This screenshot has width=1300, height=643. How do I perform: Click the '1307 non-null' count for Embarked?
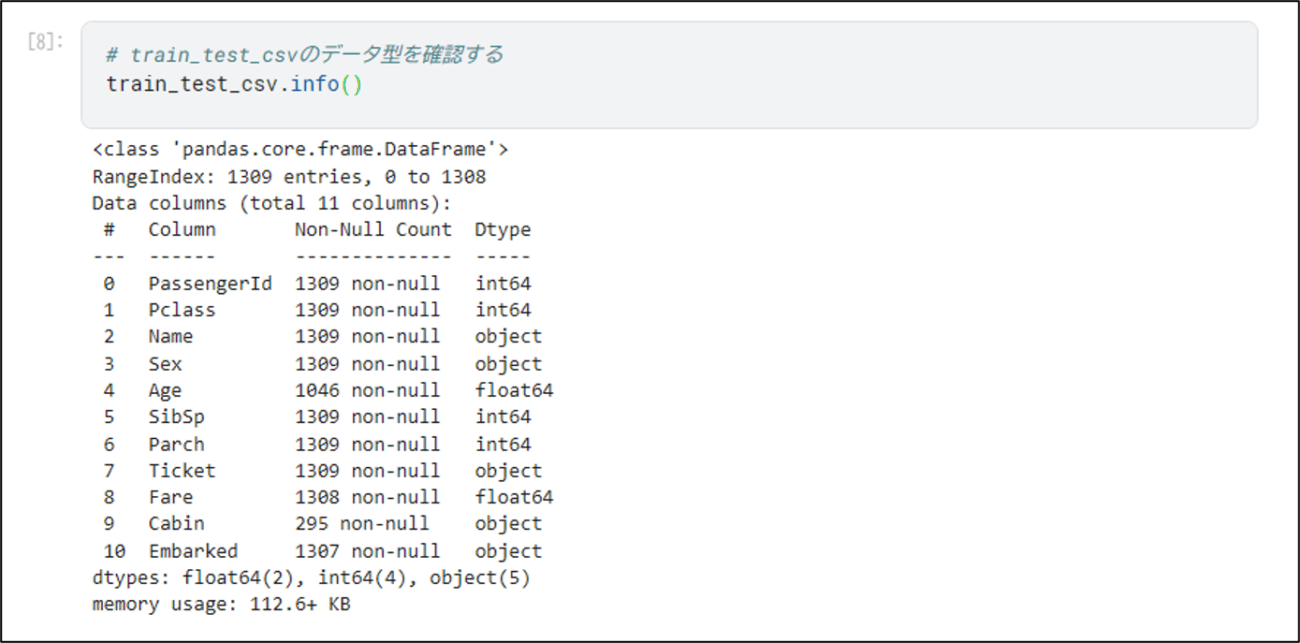click(367, 551)
